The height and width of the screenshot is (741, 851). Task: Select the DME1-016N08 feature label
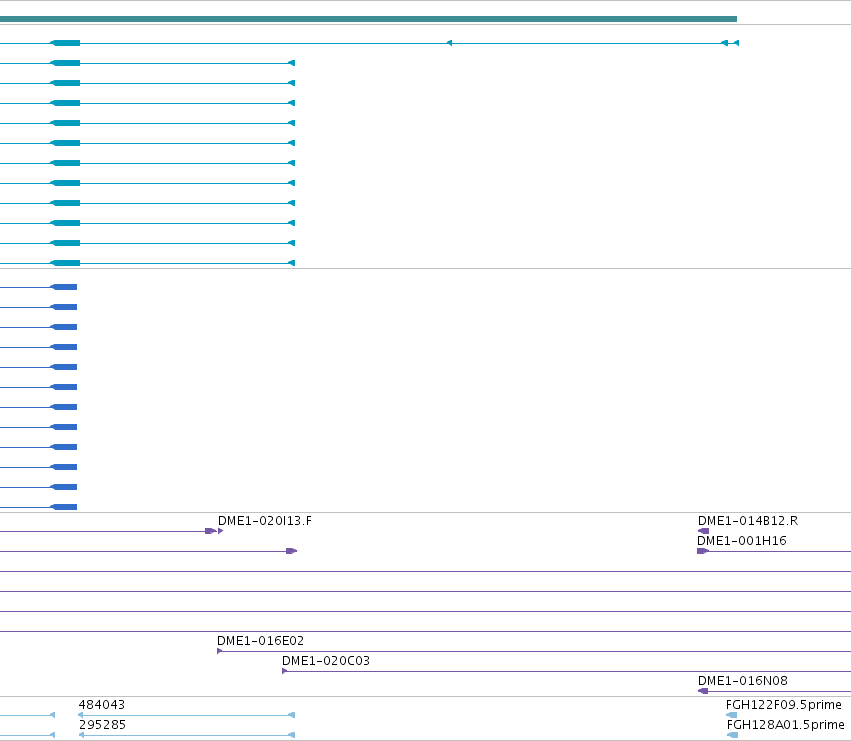pyautogui.click(x=742, y=681)
